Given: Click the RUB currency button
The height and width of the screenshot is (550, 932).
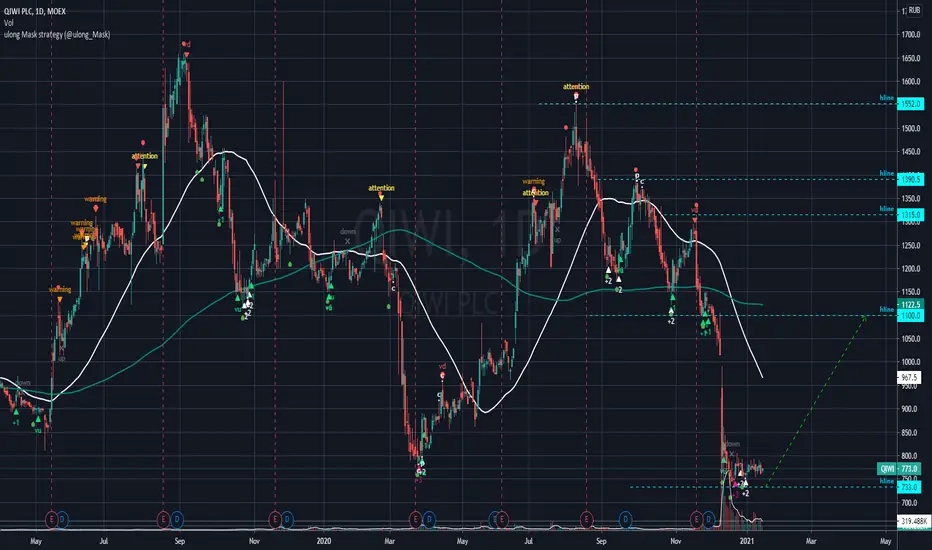Looking at the screenshot, I should click(x=914, y=10).
